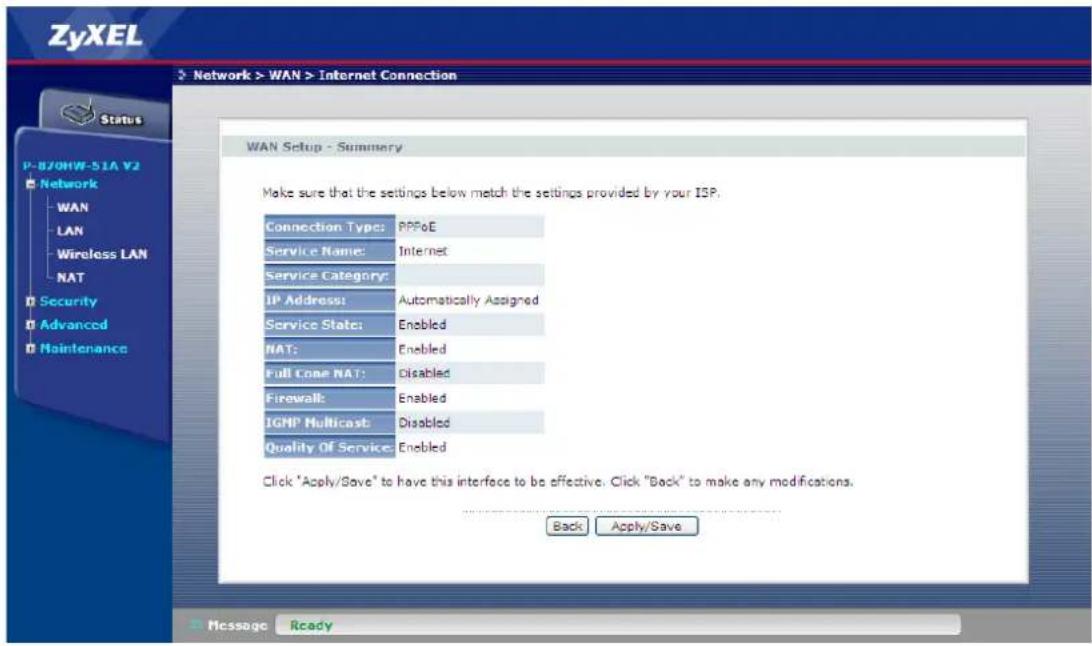
Task: Click the Message label in status bar
Action: point(237,625)
